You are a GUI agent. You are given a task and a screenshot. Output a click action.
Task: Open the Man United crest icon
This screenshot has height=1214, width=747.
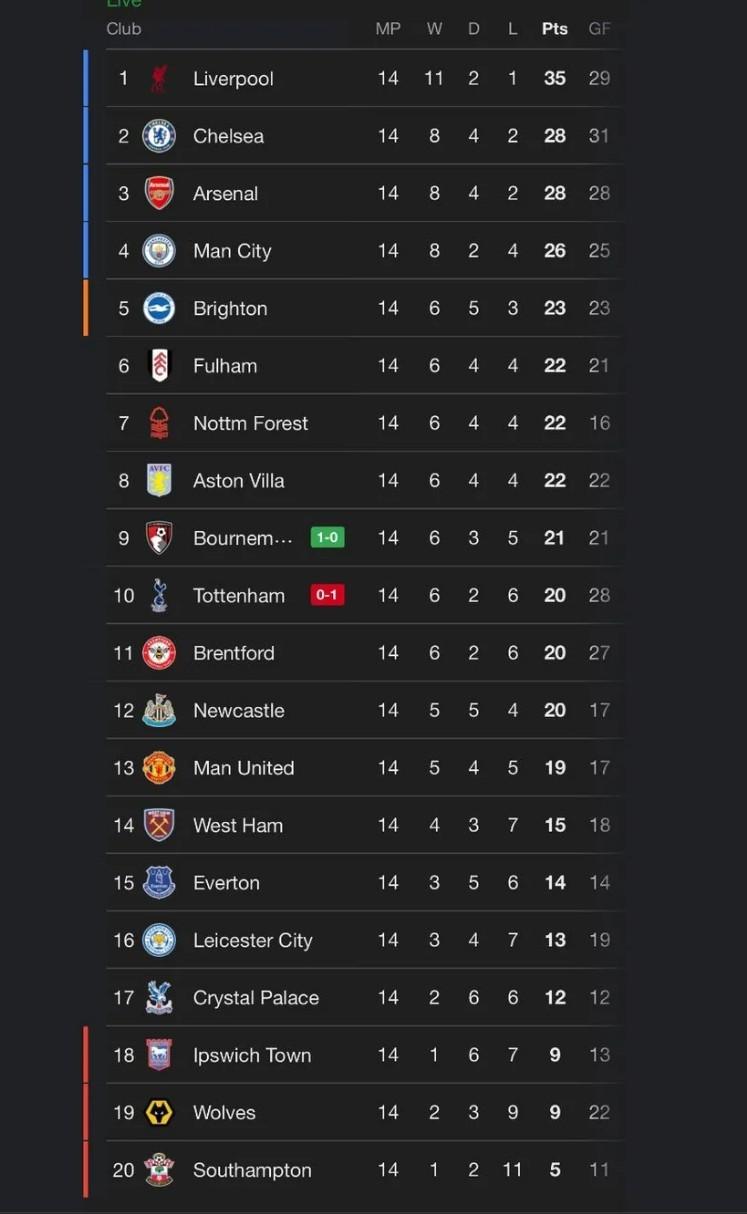pos(159,768)
